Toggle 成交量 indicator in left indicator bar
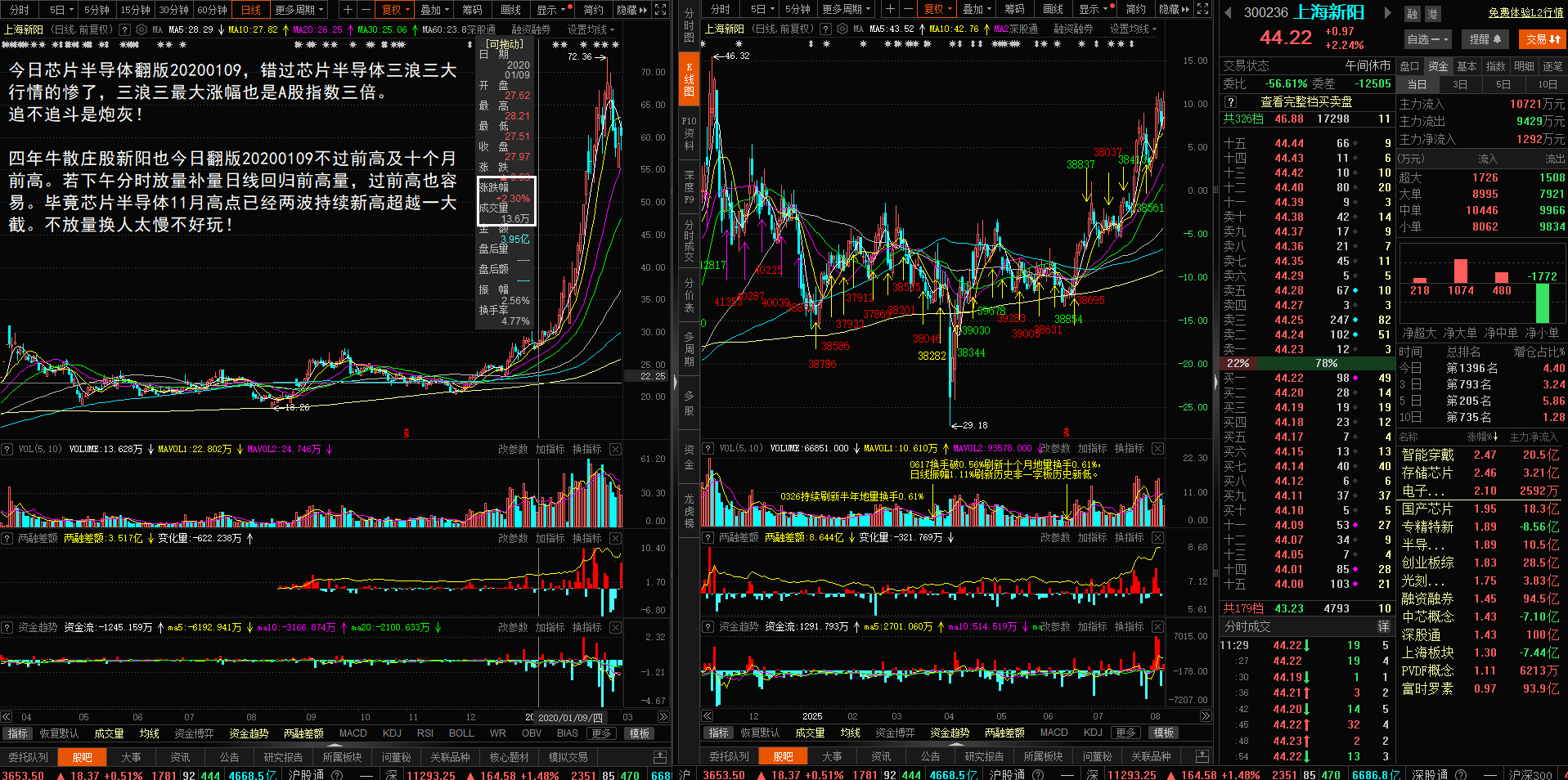This screenshot has height=780, width=1568. (x=109, y=733)
